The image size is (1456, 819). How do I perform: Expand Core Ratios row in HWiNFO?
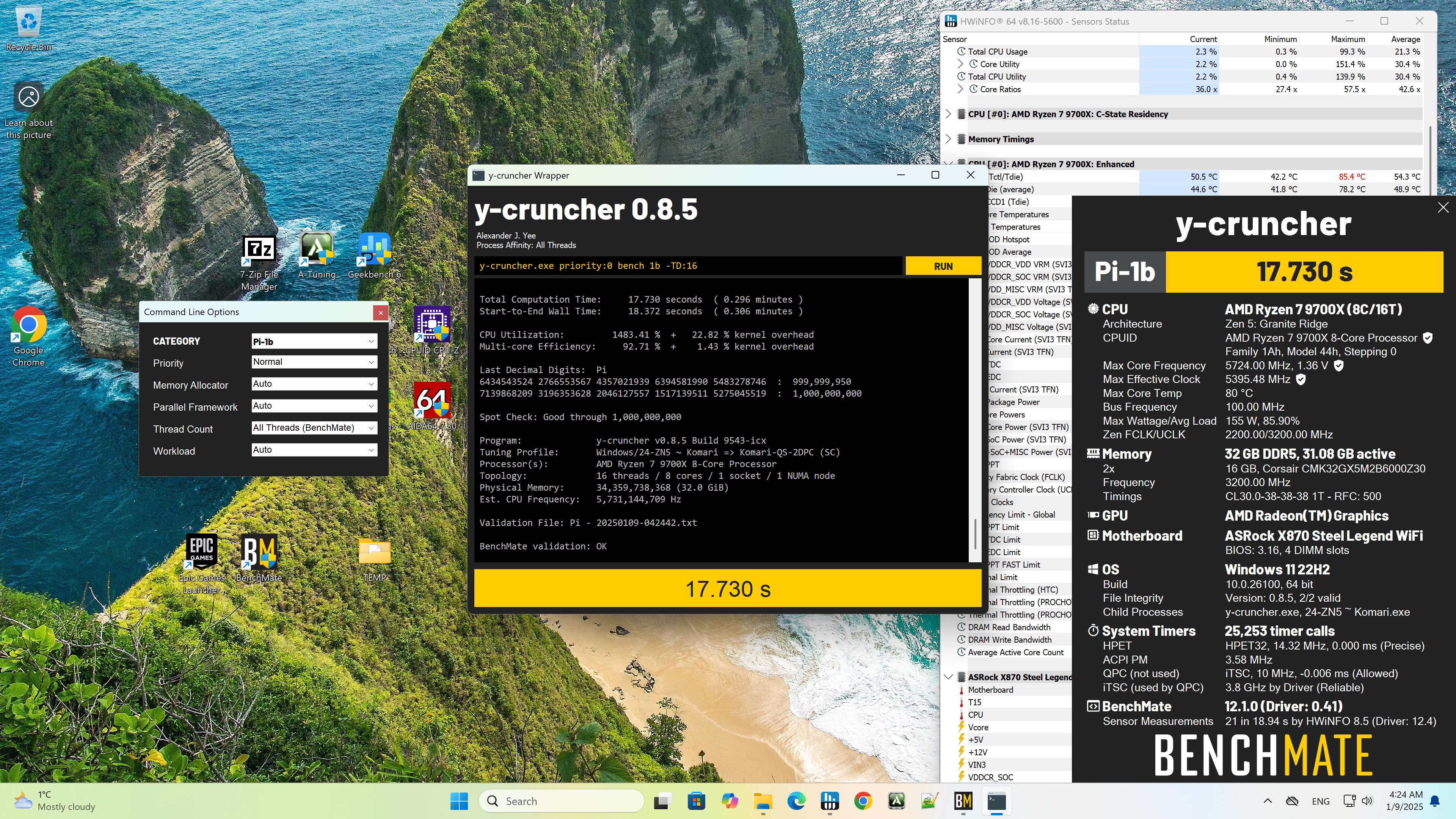coord(960,89)
